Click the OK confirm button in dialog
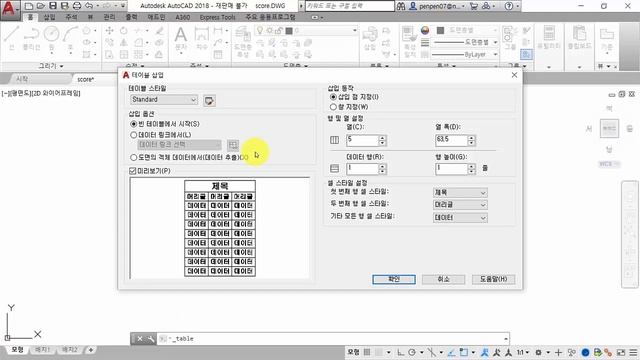Image resolution: width=640 pixels, height=360 pixels. 394,279
